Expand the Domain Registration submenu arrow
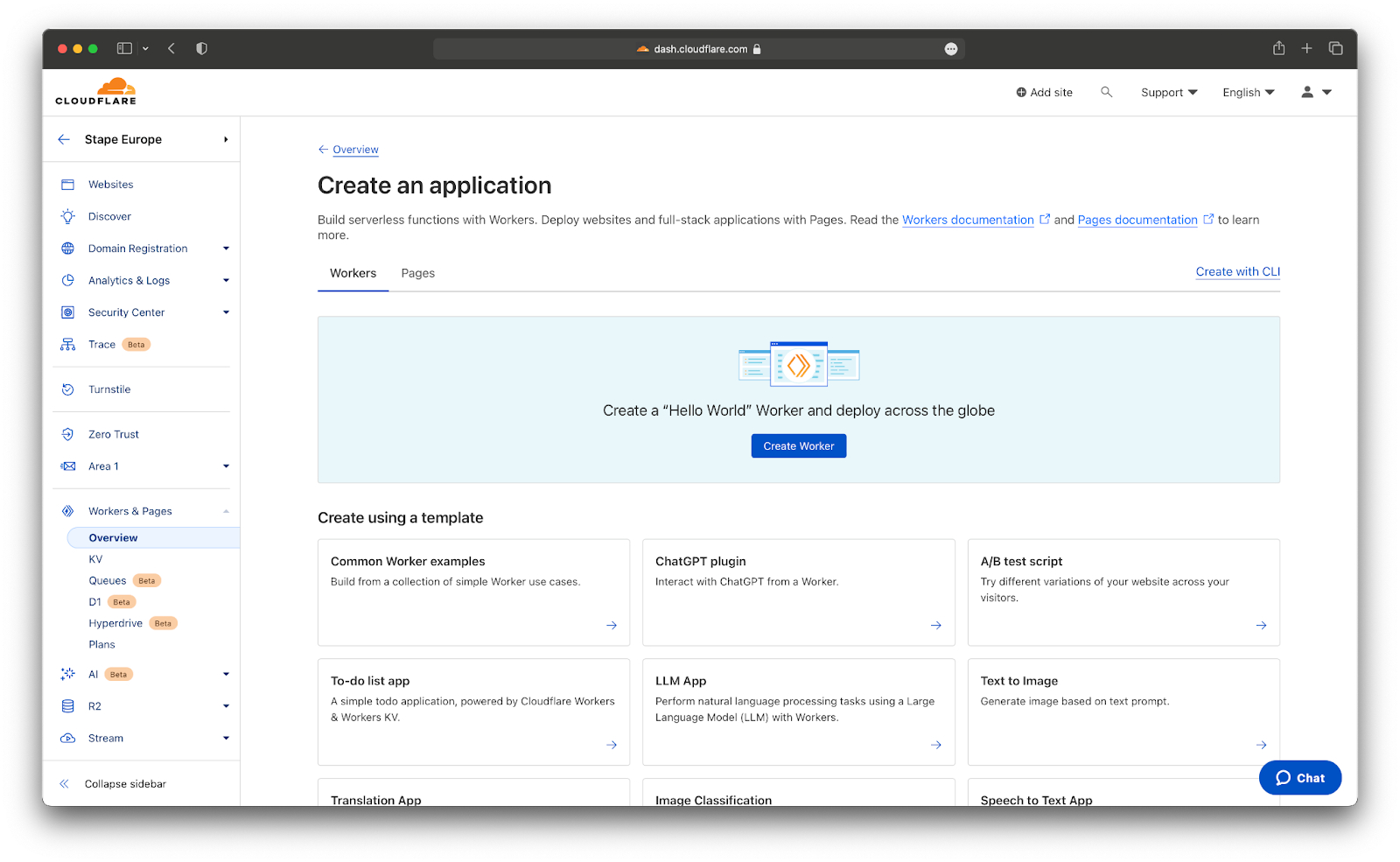This screenshot has width=1400, height=862. 226,249
